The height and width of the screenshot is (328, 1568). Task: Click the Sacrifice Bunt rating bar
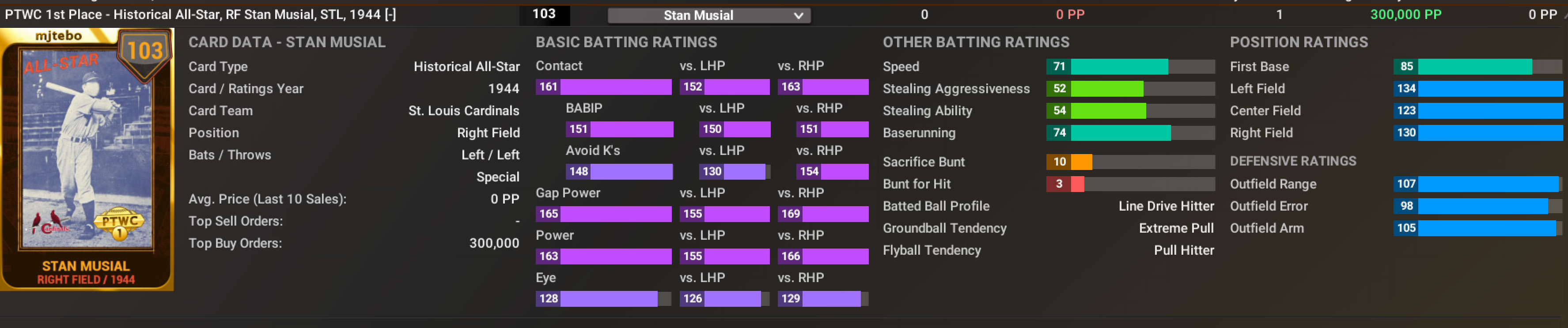click(x=1130, y=162)
